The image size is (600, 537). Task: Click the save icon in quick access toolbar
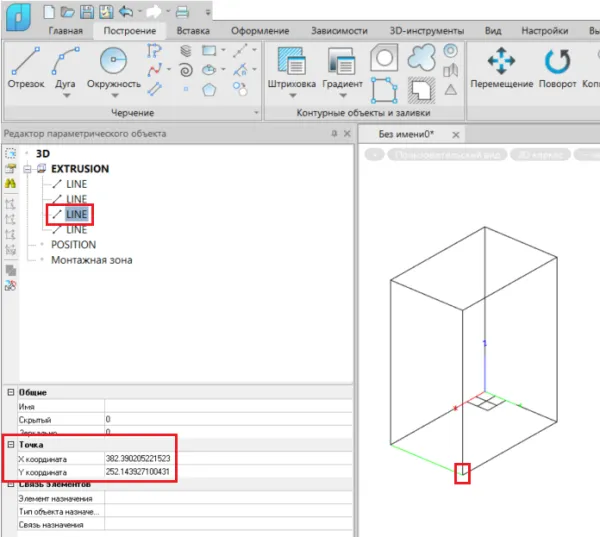pyautogui.click(x=87, y=12)
